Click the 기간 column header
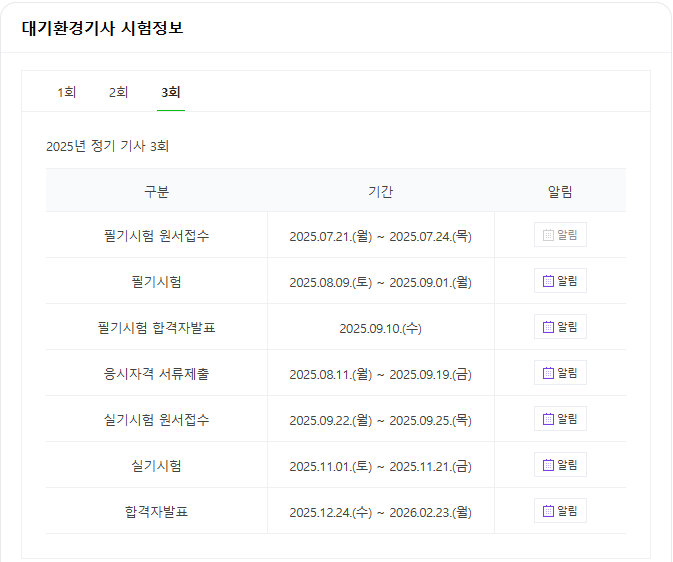This screenshot has height=562, width=673. coord(380,191)
